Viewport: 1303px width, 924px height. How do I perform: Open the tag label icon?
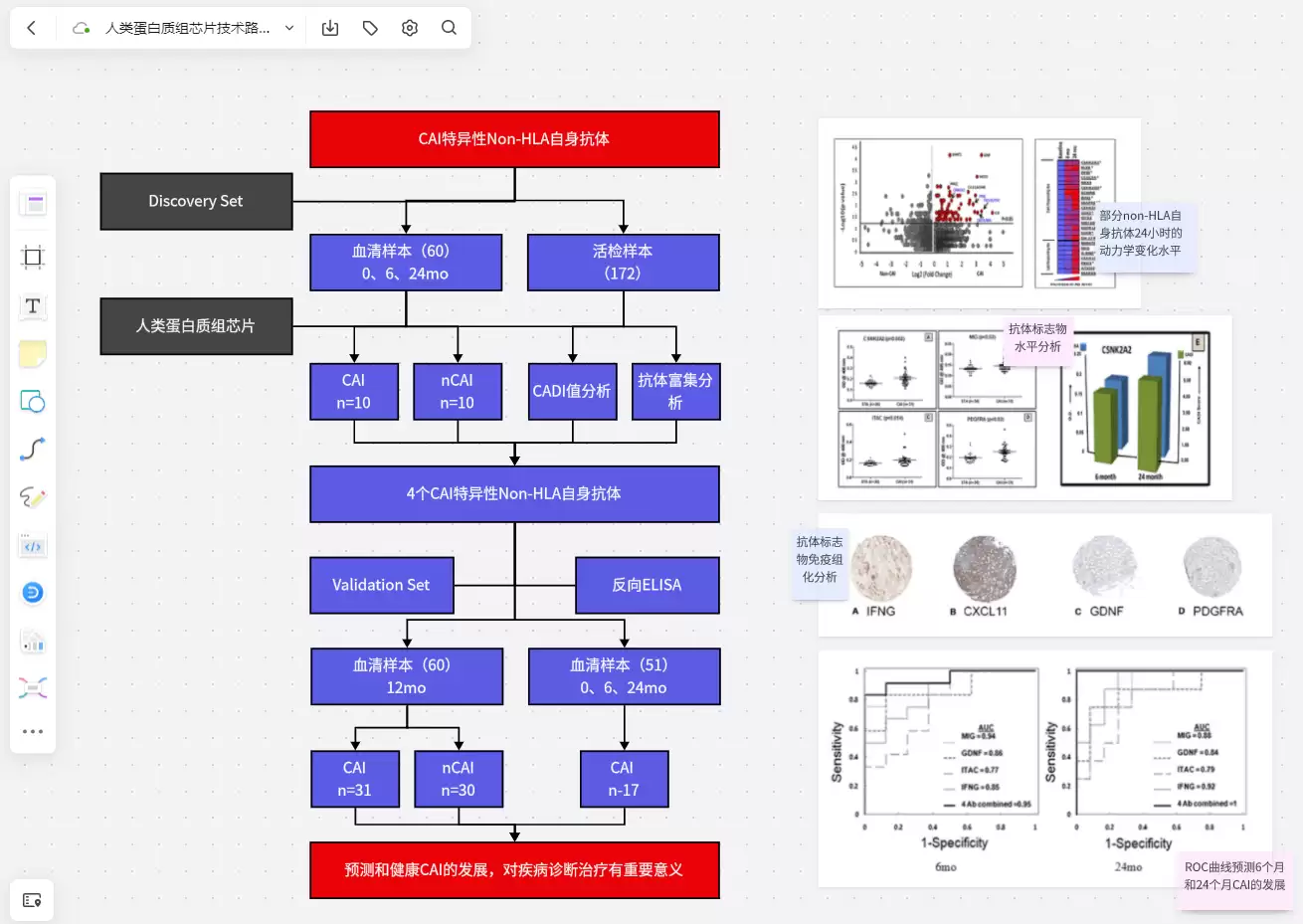coord(370,28)
